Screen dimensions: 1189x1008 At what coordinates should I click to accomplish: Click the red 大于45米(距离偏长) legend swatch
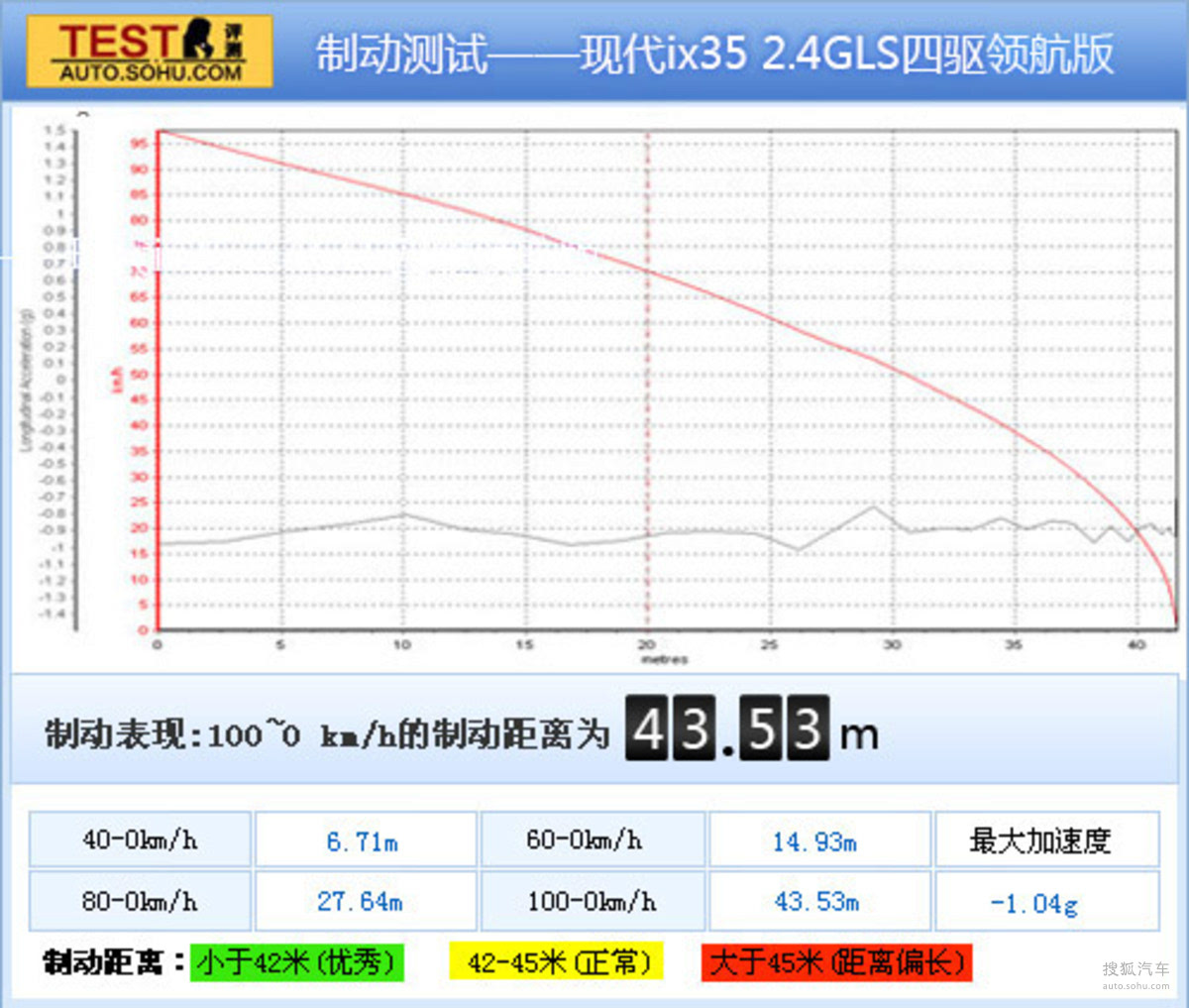pyautogui.click(x=837, y=962)
